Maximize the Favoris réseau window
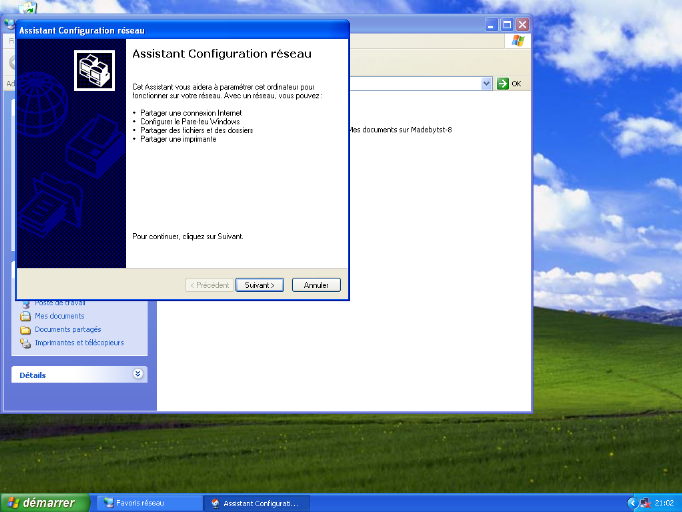 [x=507, y=25]
